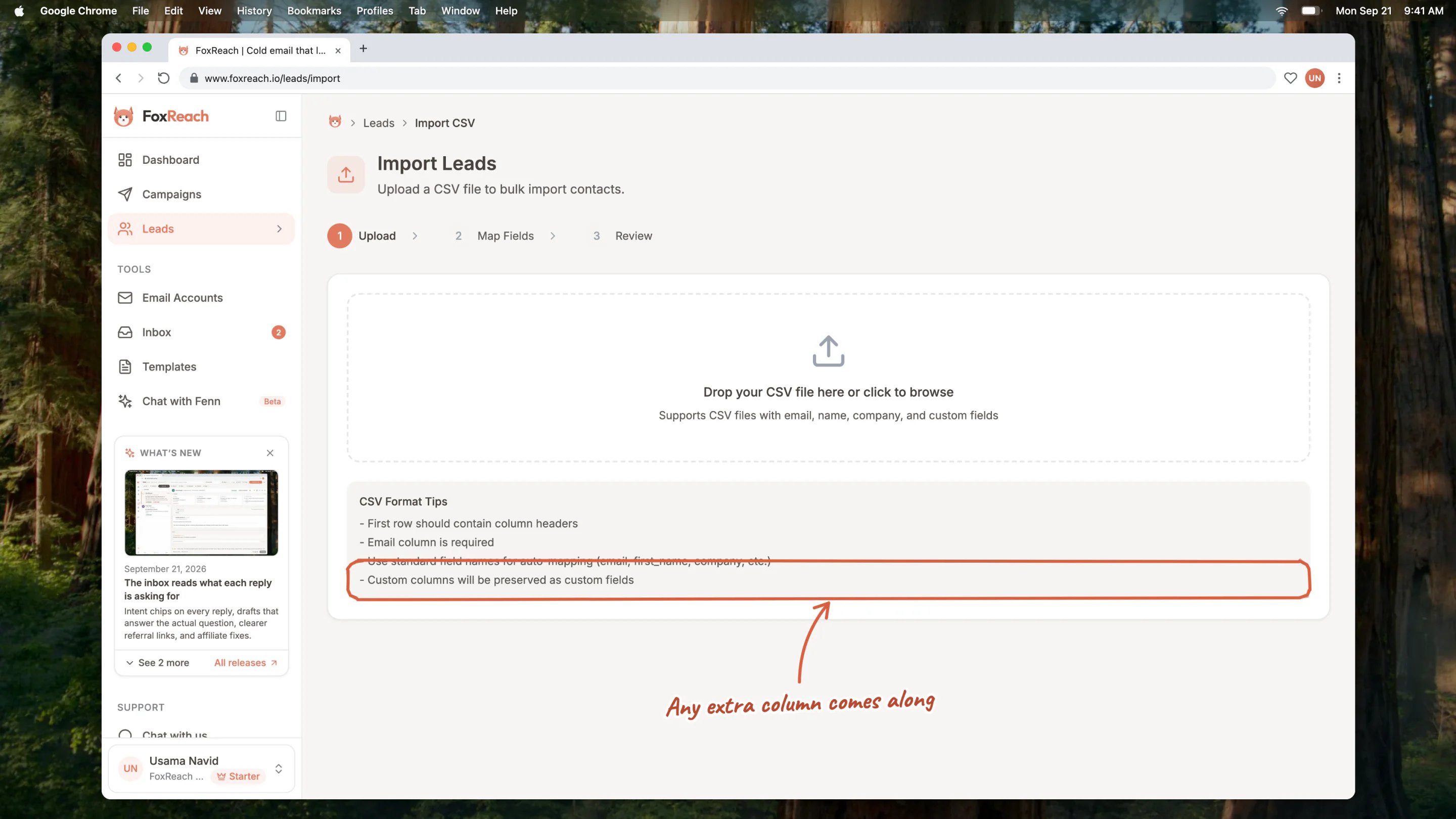Click the UN avatar in the sidebar footer
The image size is (1456, 819).
(x=130, y=768)
